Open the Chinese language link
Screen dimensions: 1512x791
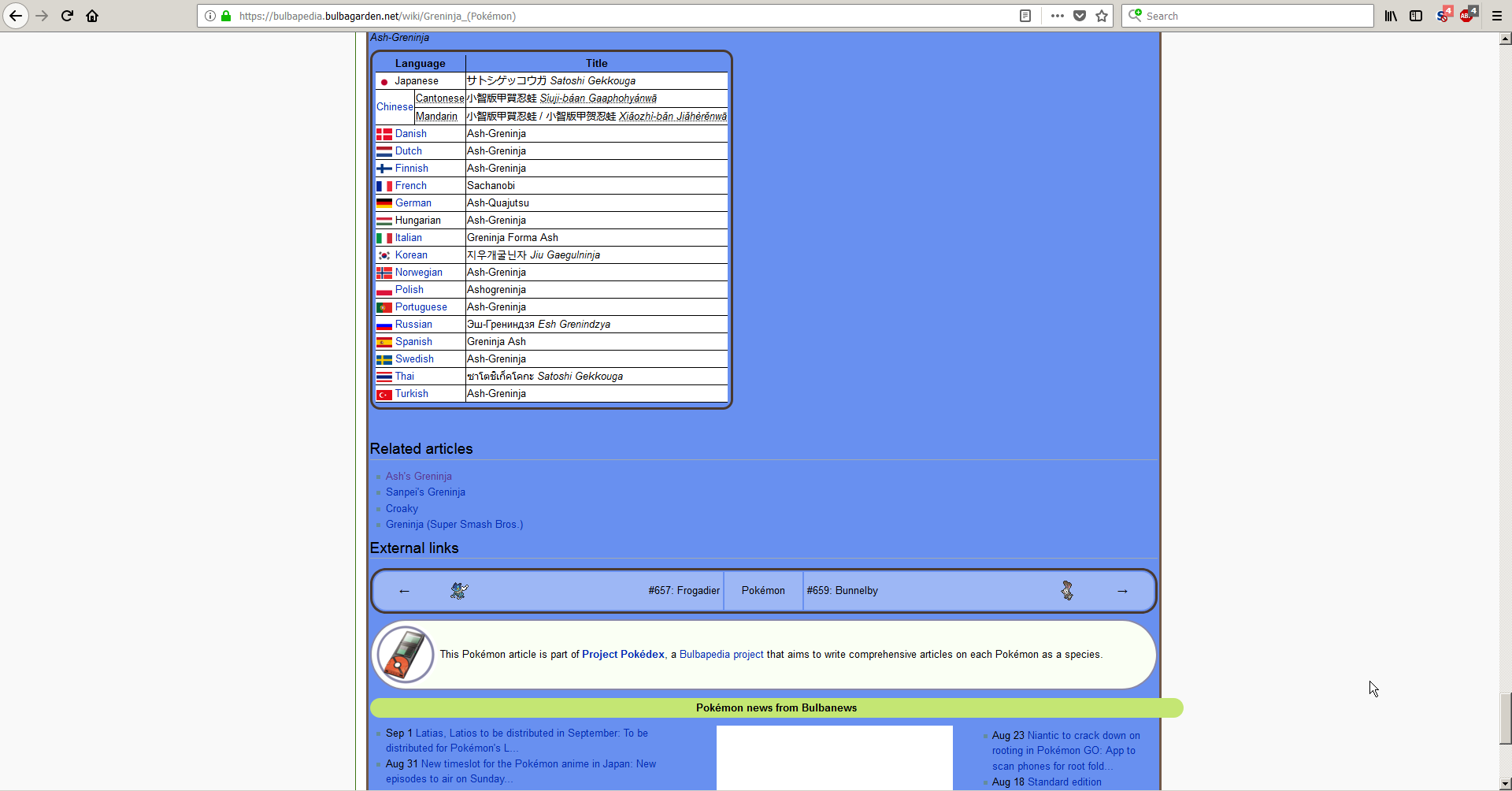point(395,107)
